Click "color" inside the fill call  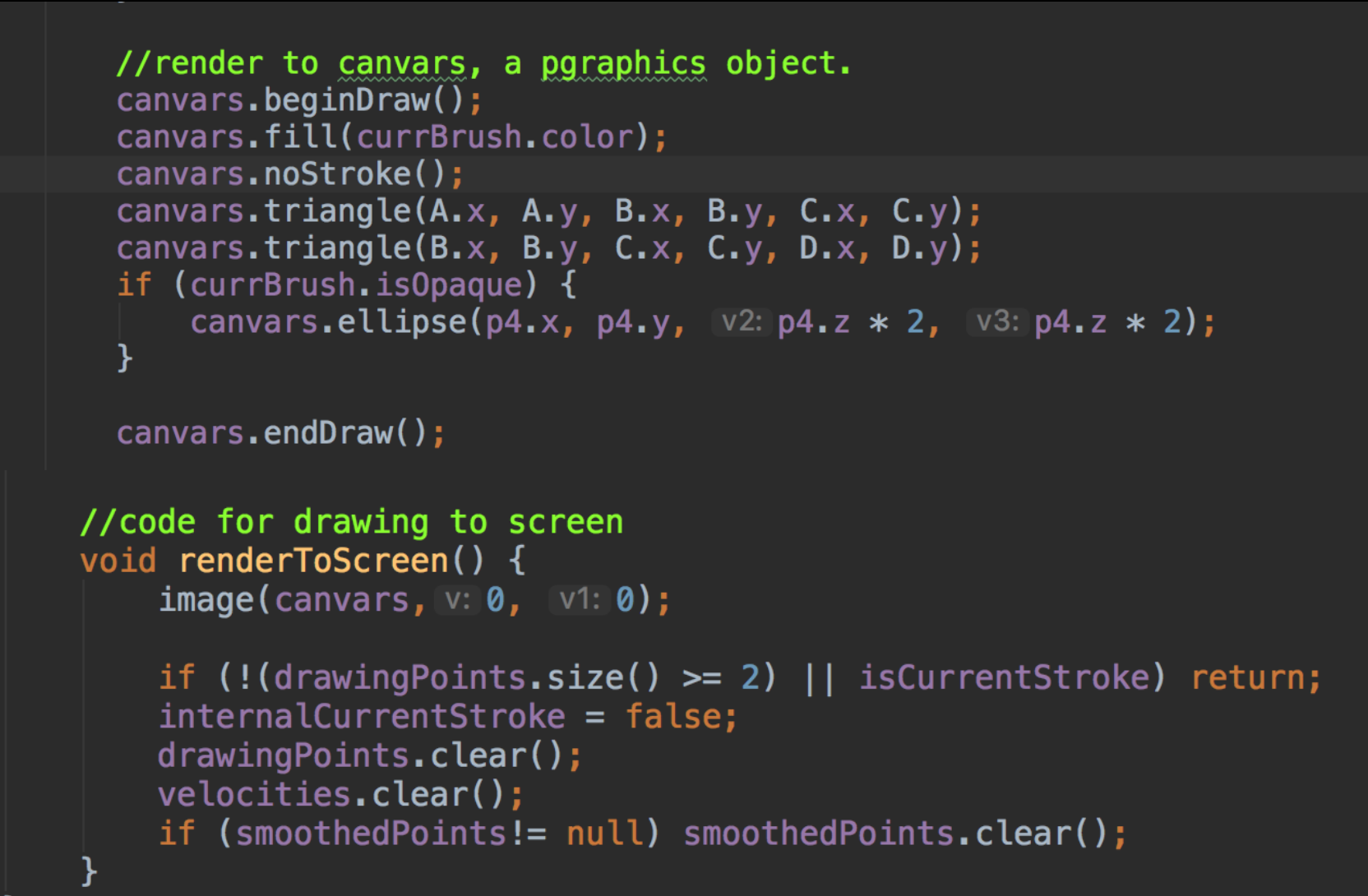coord(588,137)
